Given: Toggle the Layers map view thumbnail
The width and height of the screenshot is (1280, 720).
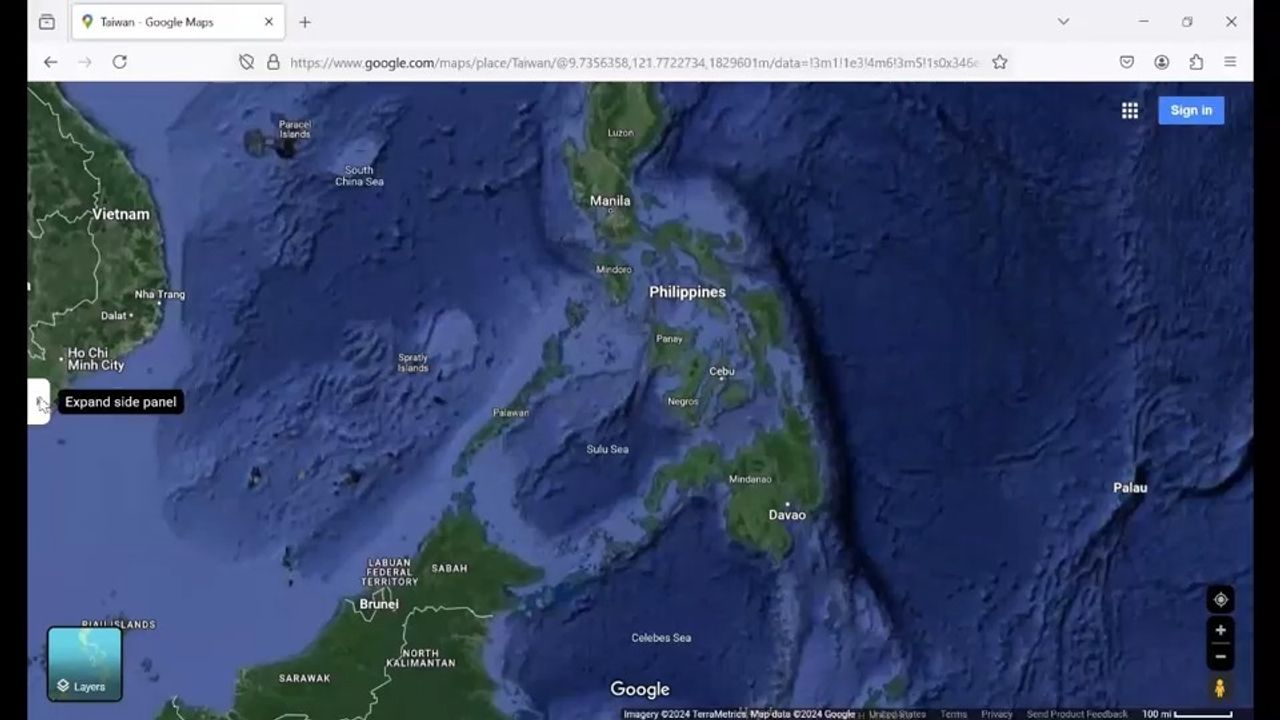Looking at the screenshot, I should click(x=85, y=663).
